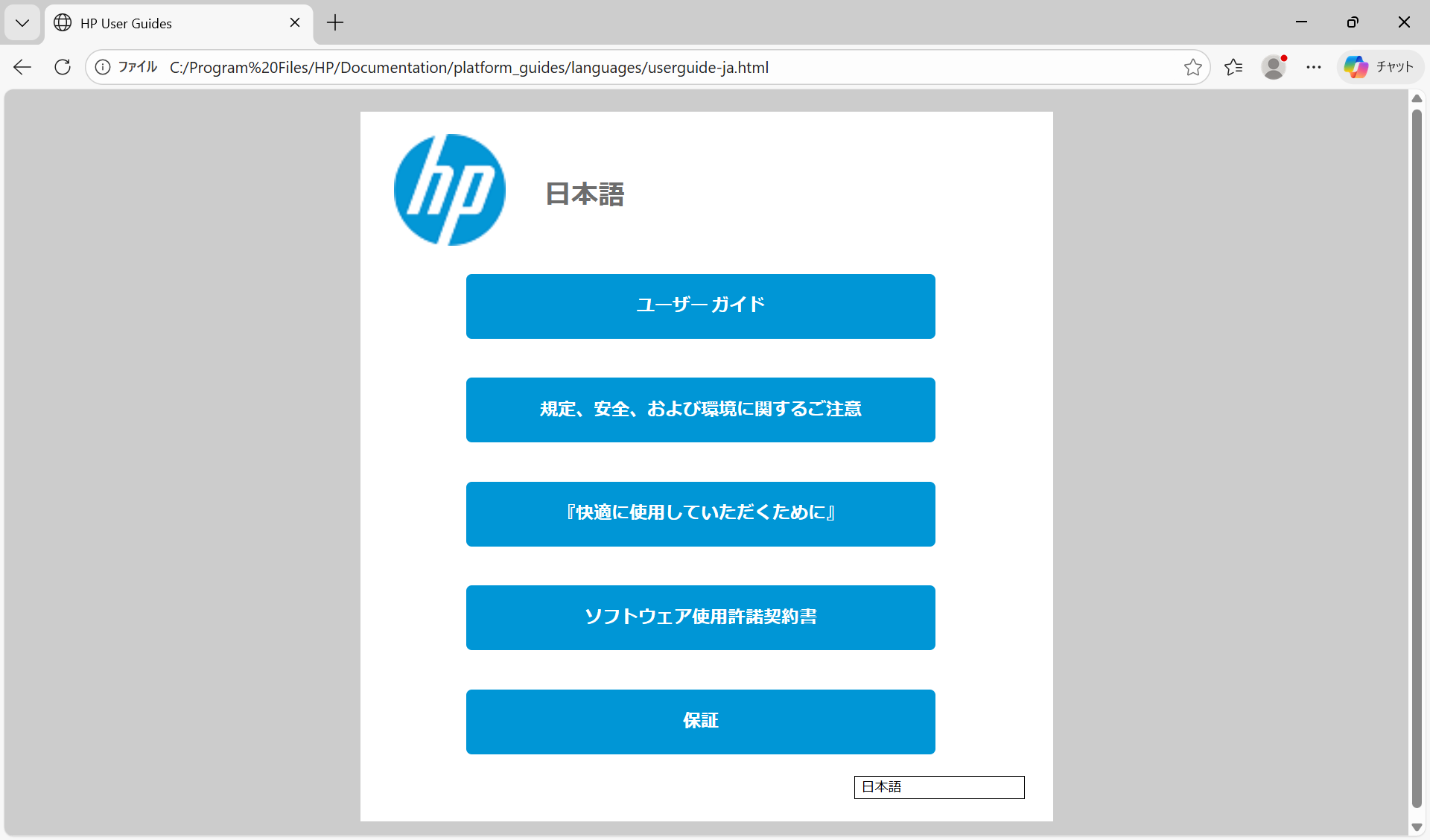Image resolution: width=1430 pixels, height=840 pixels.
Task: Open the favorites list icon
Action: pyautogui.click(x=1233, y=67)
